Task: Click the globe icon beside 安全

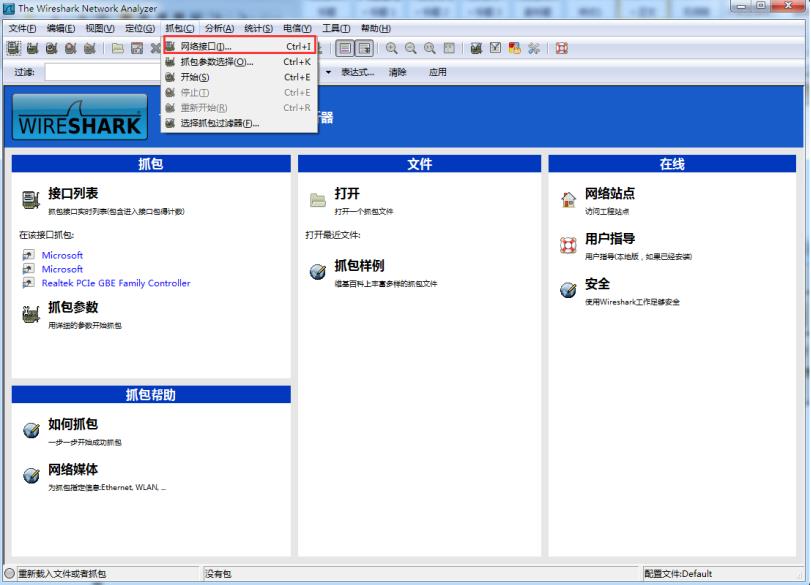Action: pos(568,290)
